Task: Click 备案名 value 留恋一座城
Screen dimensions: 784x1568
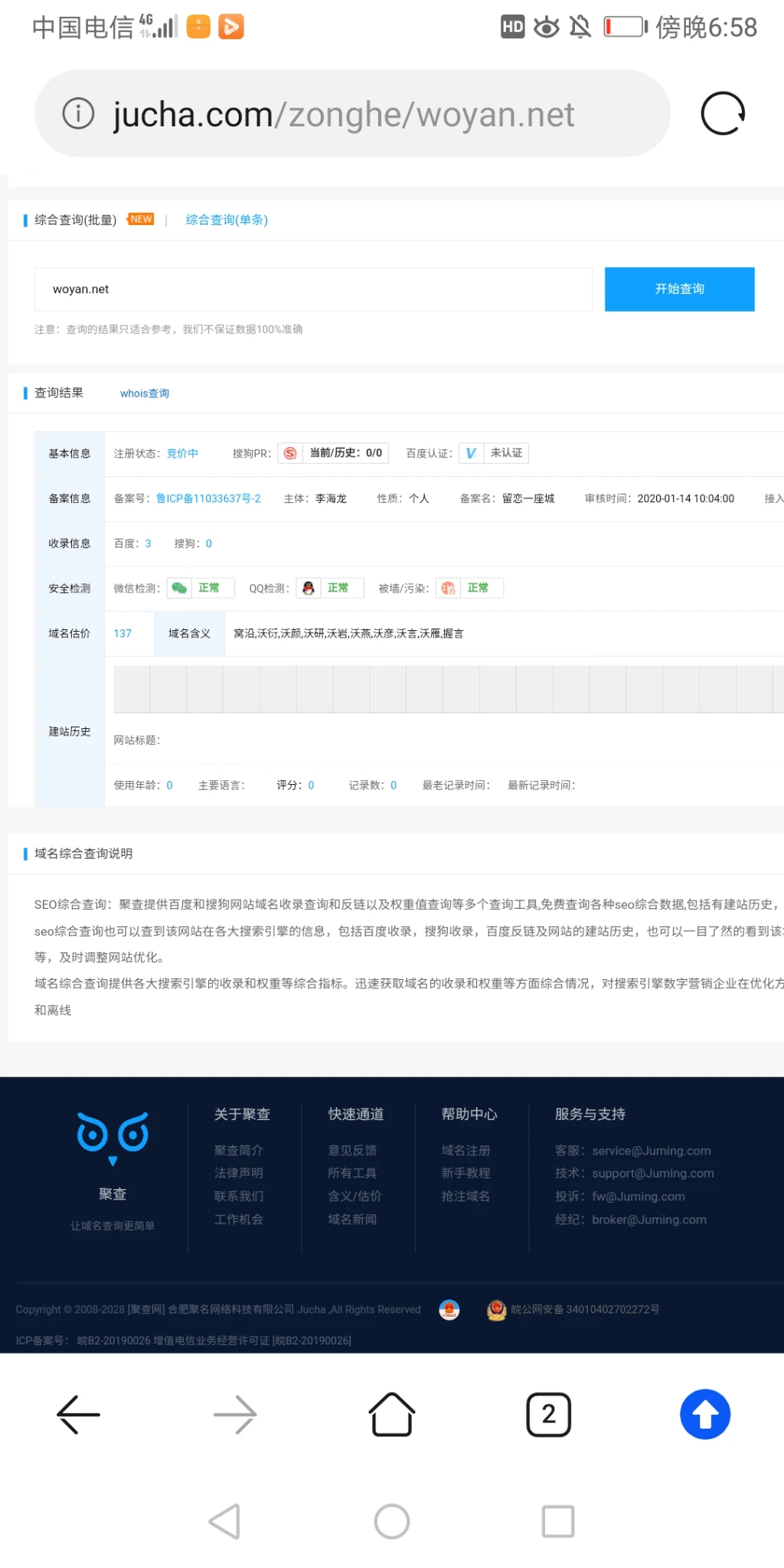Action: coord(528,498)
